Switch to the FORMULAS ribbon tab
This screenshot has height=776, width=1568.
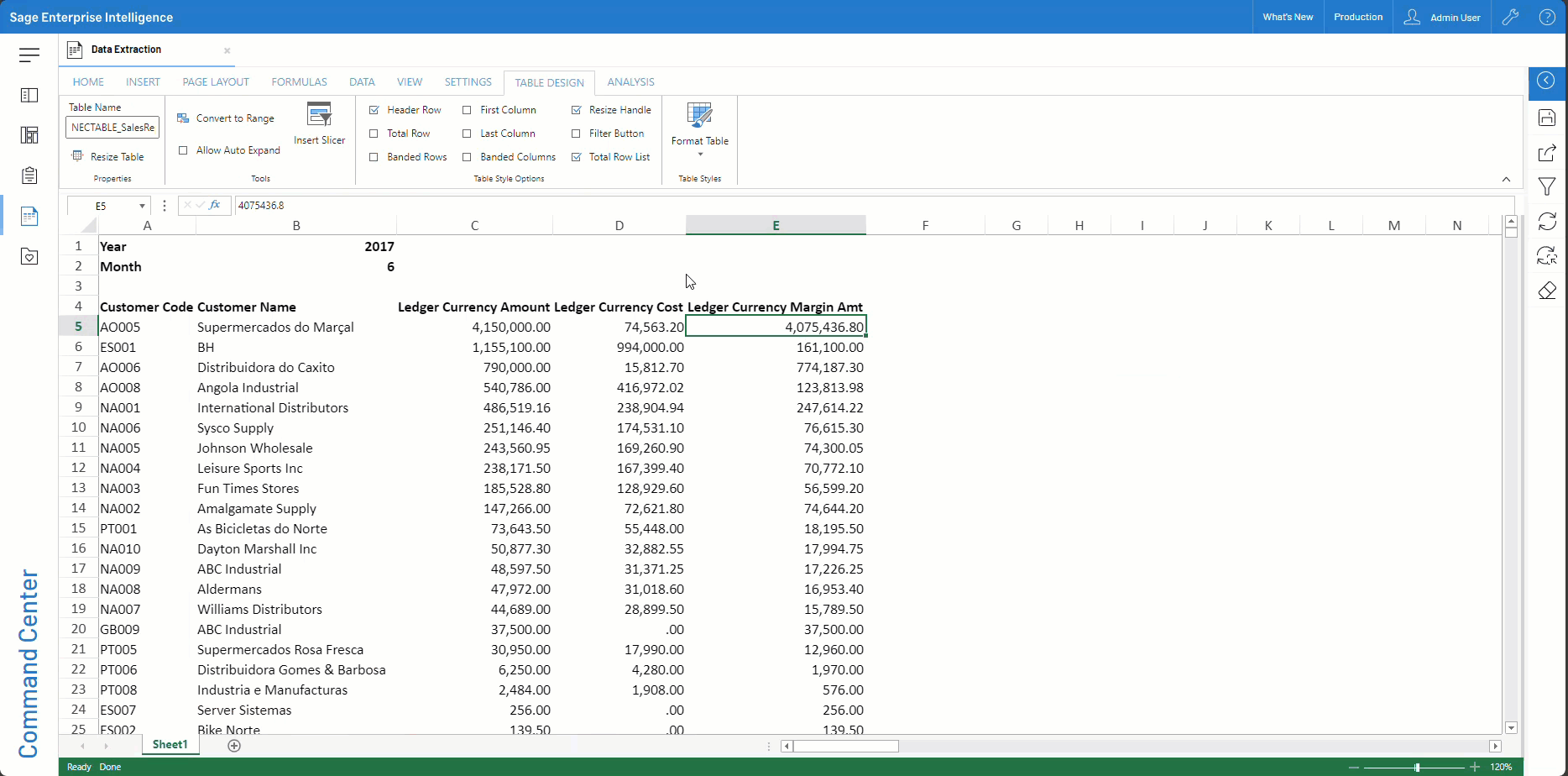(299, 81)
